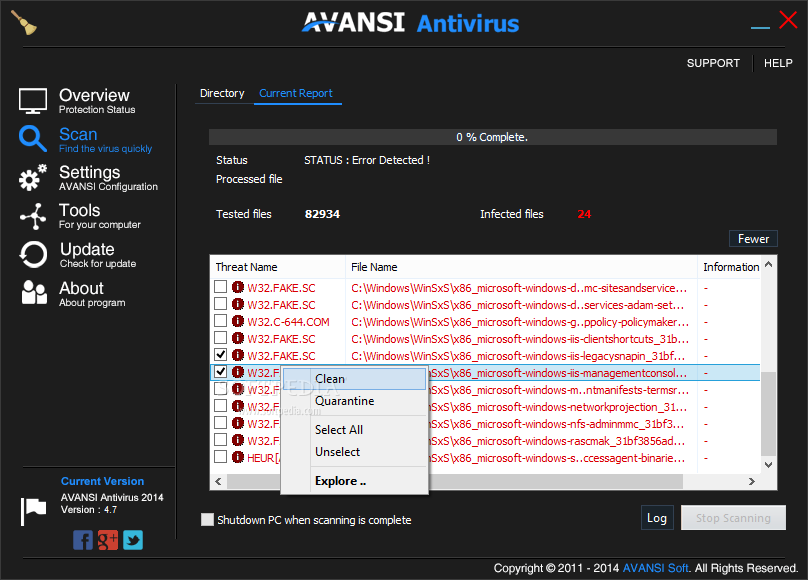Open the Google Plus social icon

[x=108, y=540]
